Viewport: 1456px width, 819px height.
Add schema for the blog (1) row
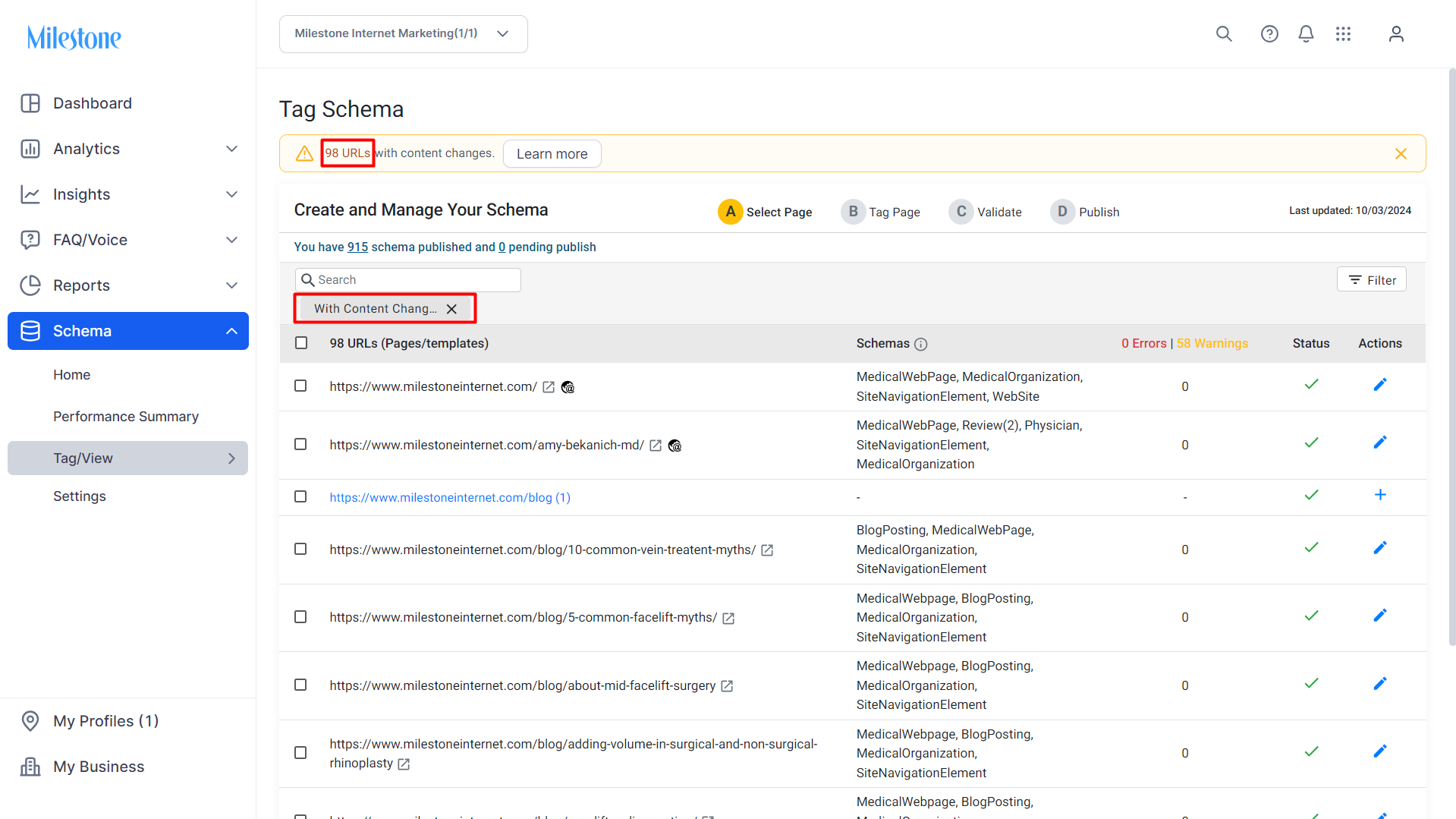coord(1380,495)
